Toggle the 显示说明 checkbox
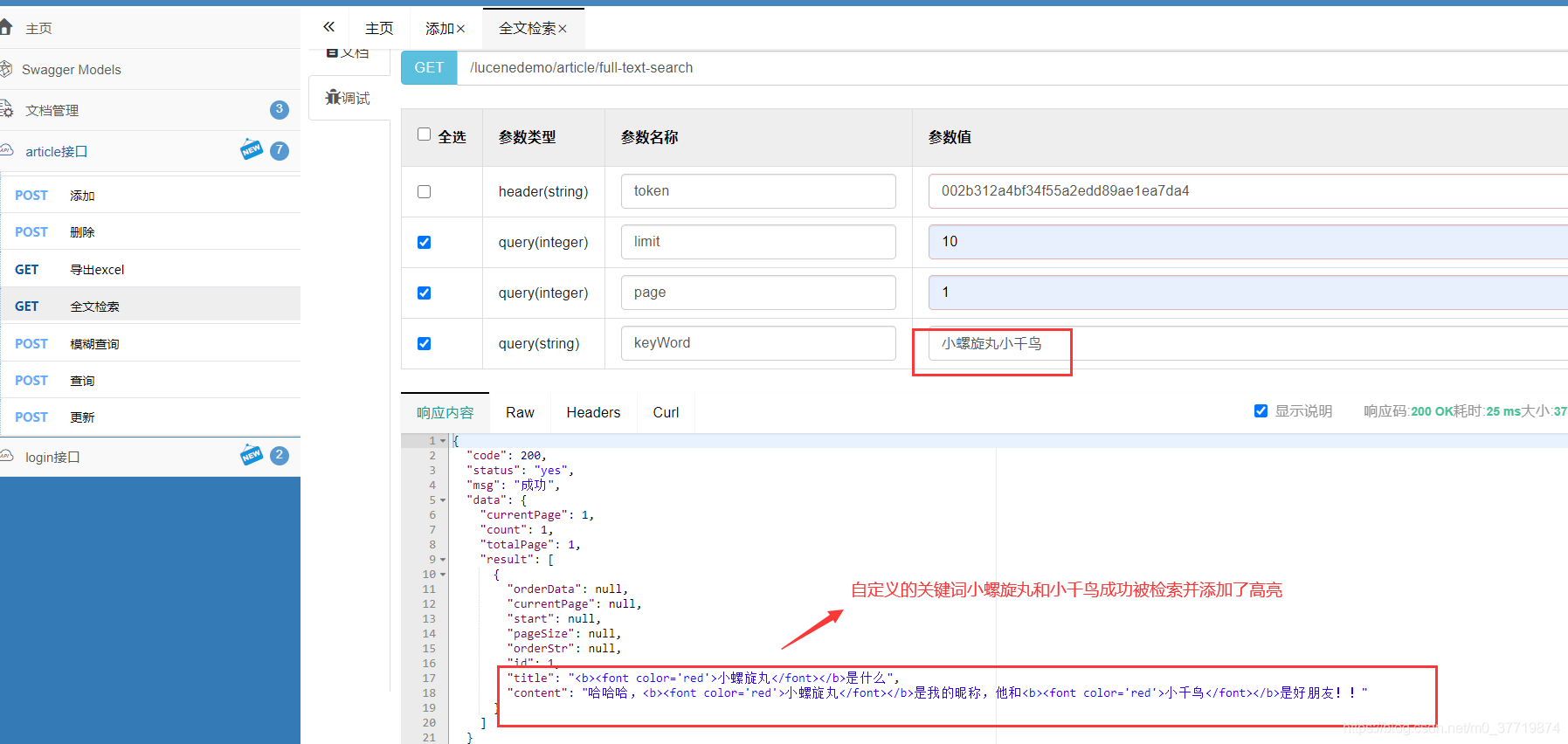 click(1261, 410)
